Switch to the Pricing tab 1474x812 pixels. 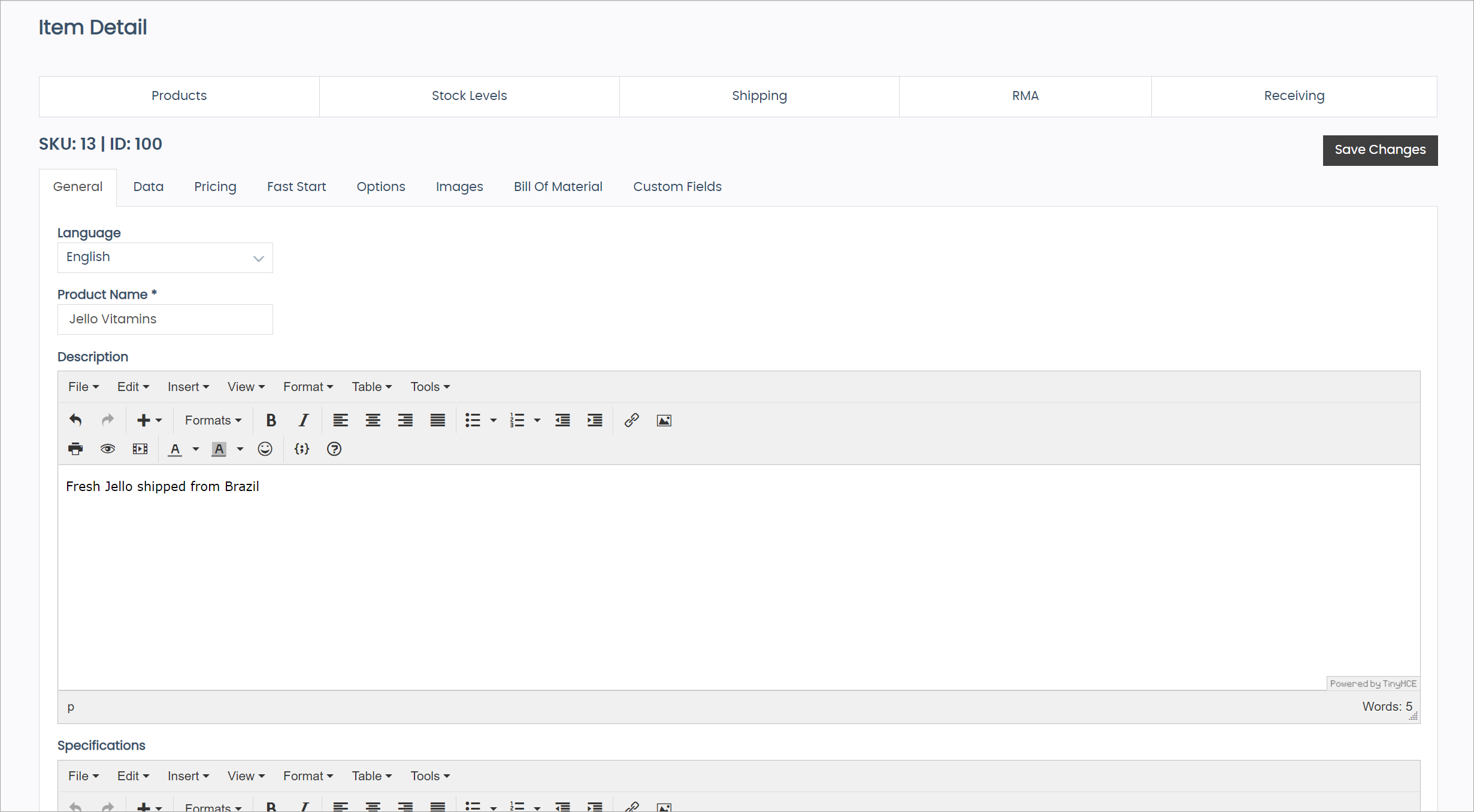click(215, 187)
